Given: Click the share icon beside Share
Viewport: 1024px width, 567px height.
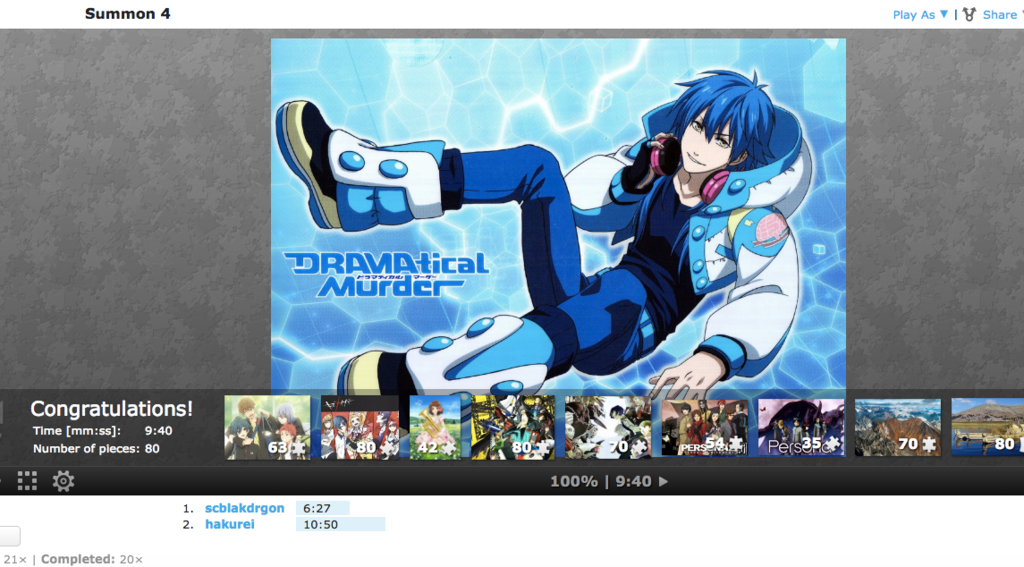Looking at the screenshot, I should click(969, 14).
